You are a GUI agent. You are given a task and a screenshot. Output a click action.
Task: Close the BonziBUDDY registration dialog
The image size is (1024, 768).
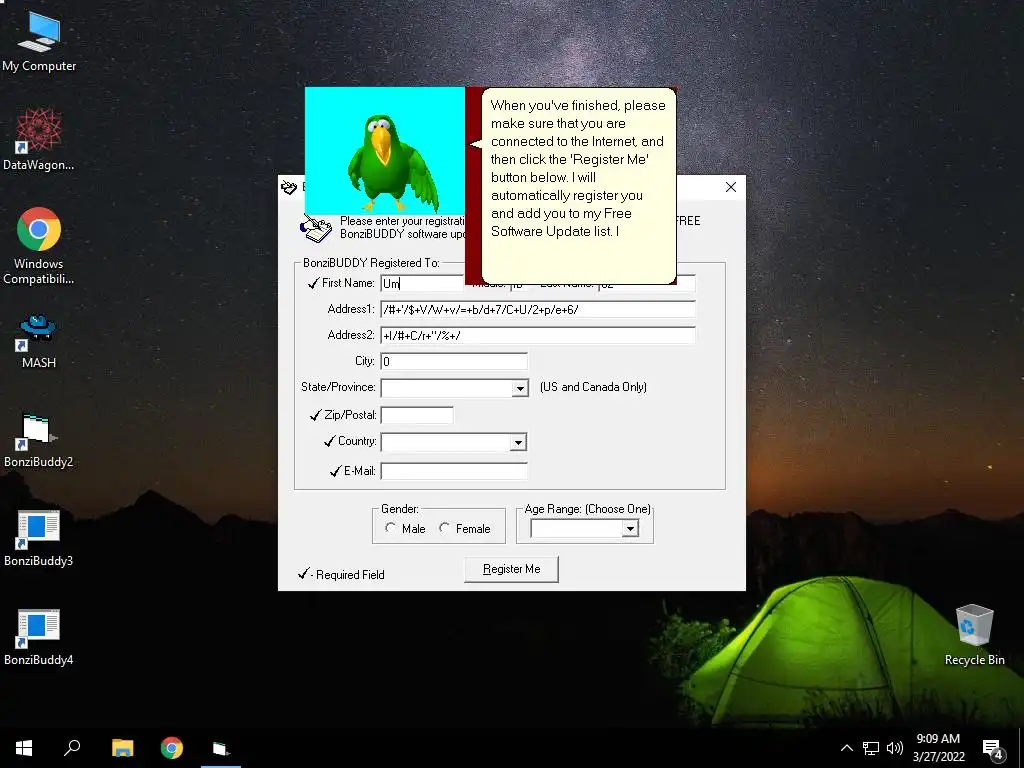pos(731,187)
